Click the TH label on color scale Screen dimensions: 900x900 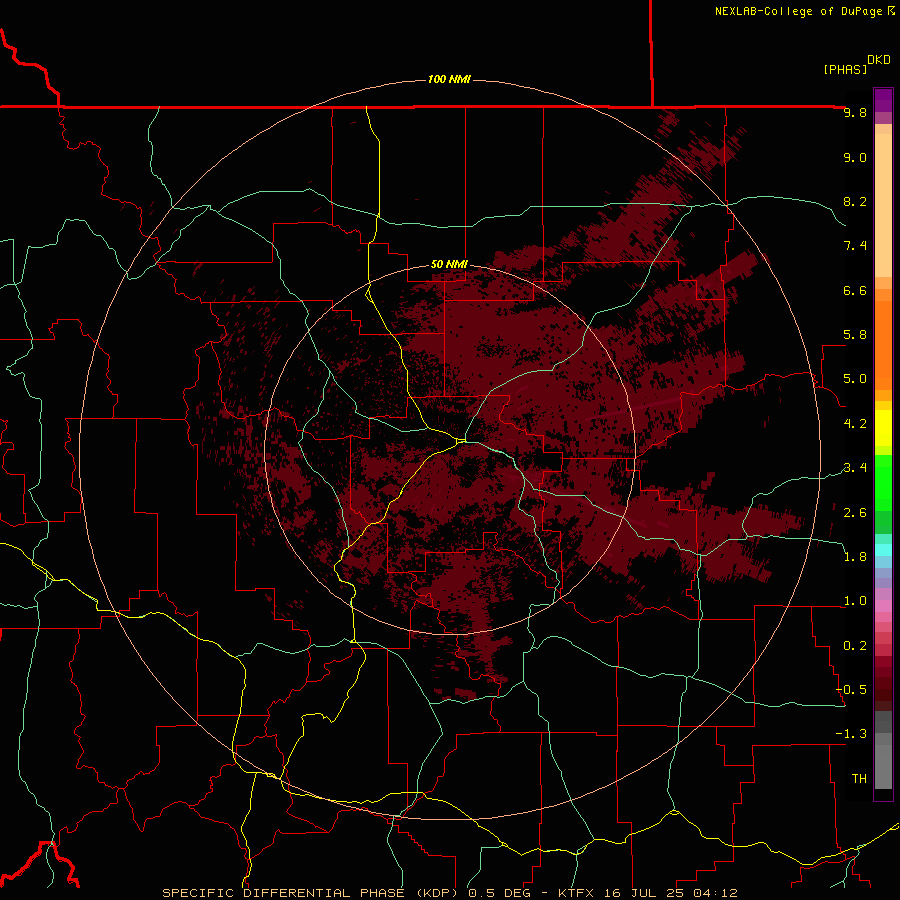pos(859,779)
